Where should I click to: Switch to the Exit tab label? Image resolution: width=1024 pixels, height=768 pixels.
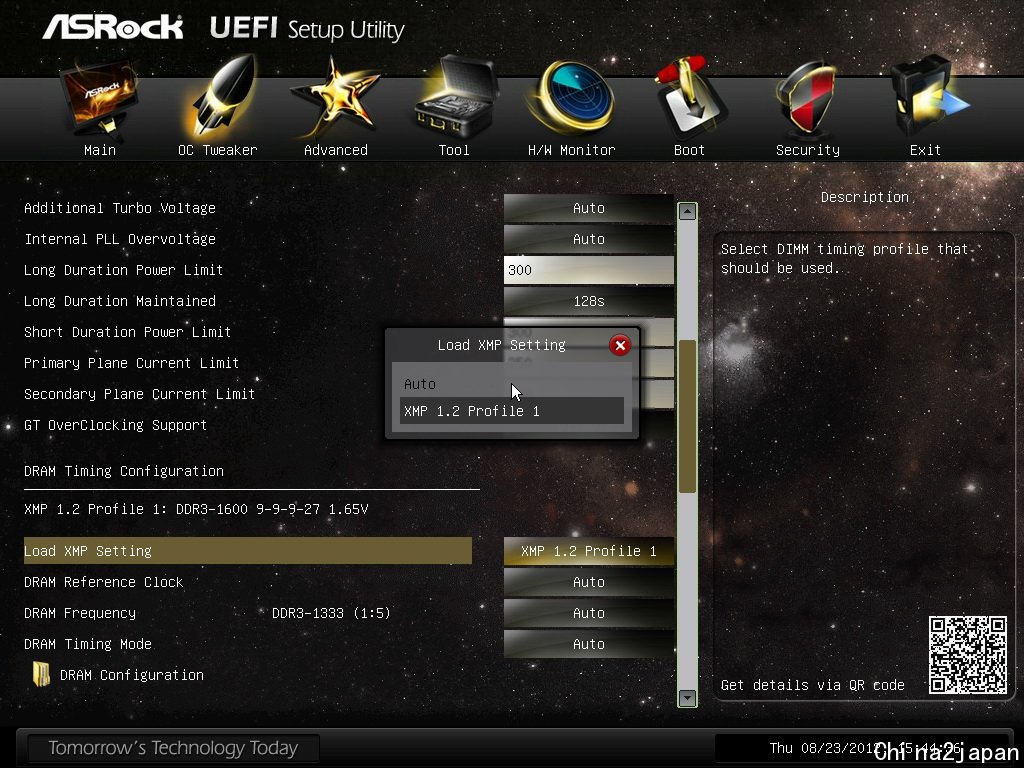coord(925,150)
